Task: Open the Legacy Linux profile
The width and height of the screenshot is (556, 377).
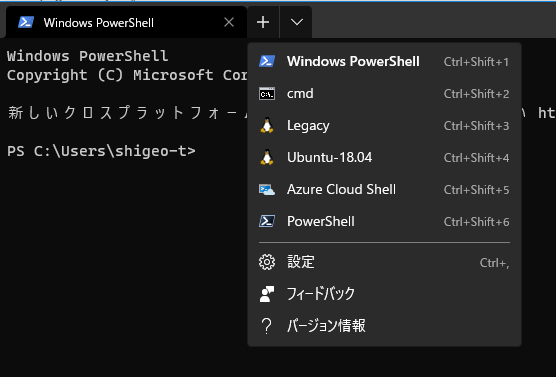Action: [384, 126]
